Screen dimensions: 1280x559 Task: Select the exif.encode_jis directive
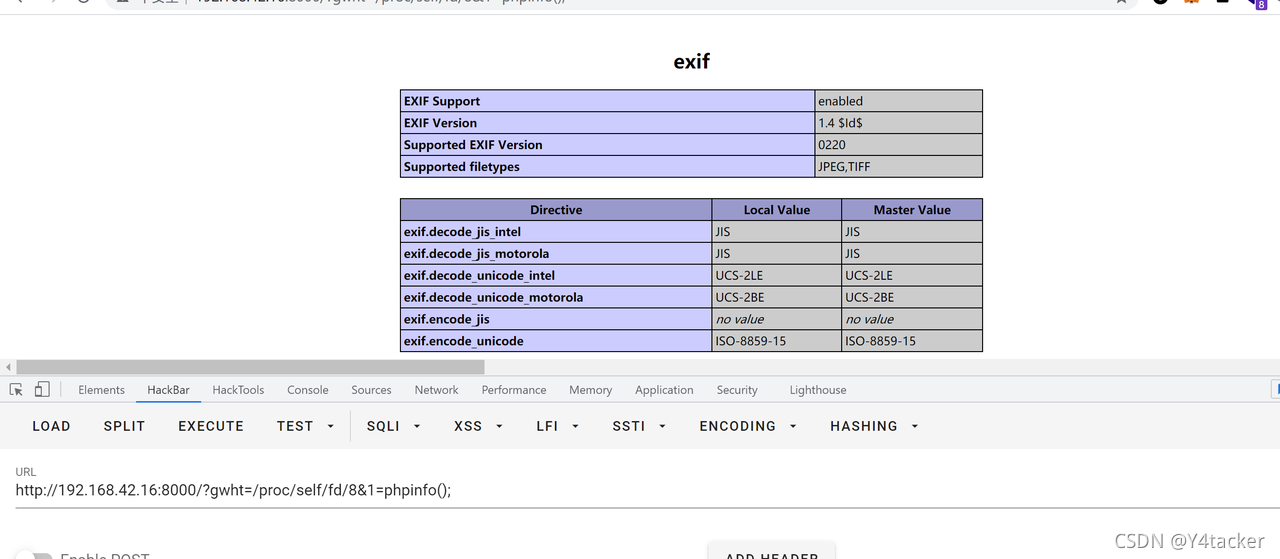[x=447, y=320]
